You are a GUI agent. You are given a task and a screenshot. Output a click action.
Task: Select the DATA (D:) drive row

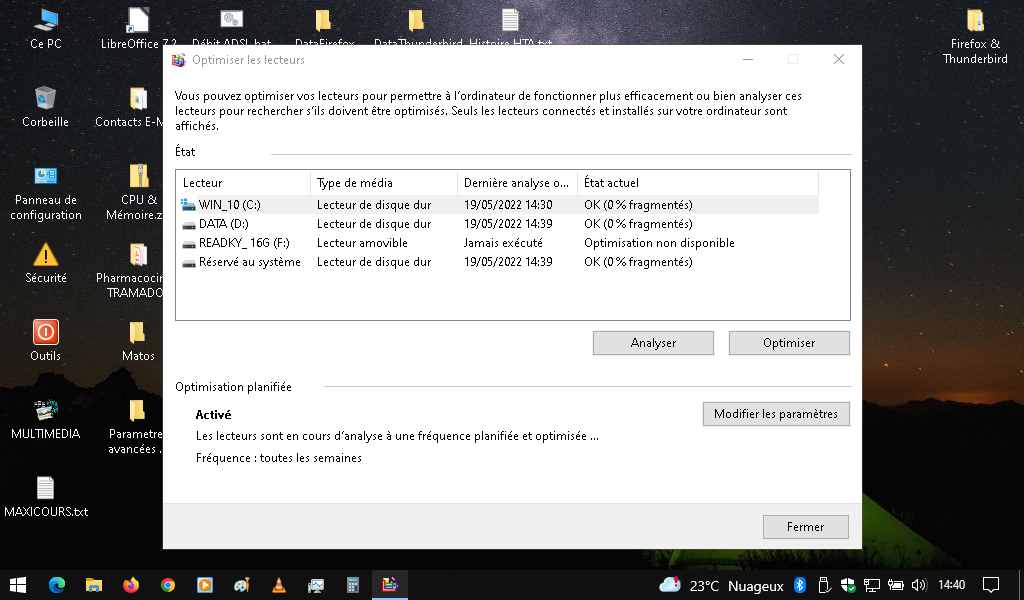click(499, 224)
